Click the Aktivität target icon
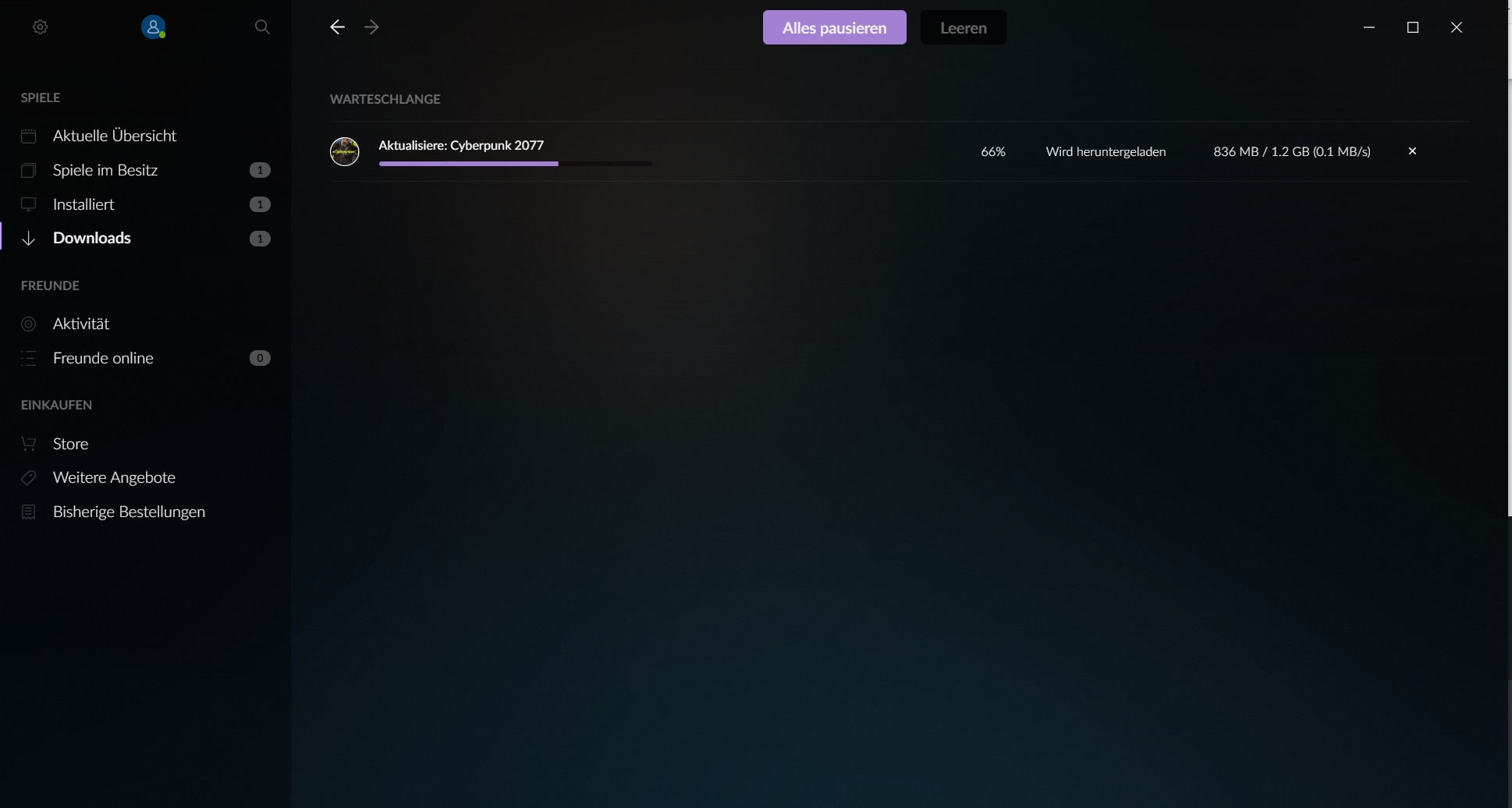This screenshot has height=808, width=1512. 29,324
